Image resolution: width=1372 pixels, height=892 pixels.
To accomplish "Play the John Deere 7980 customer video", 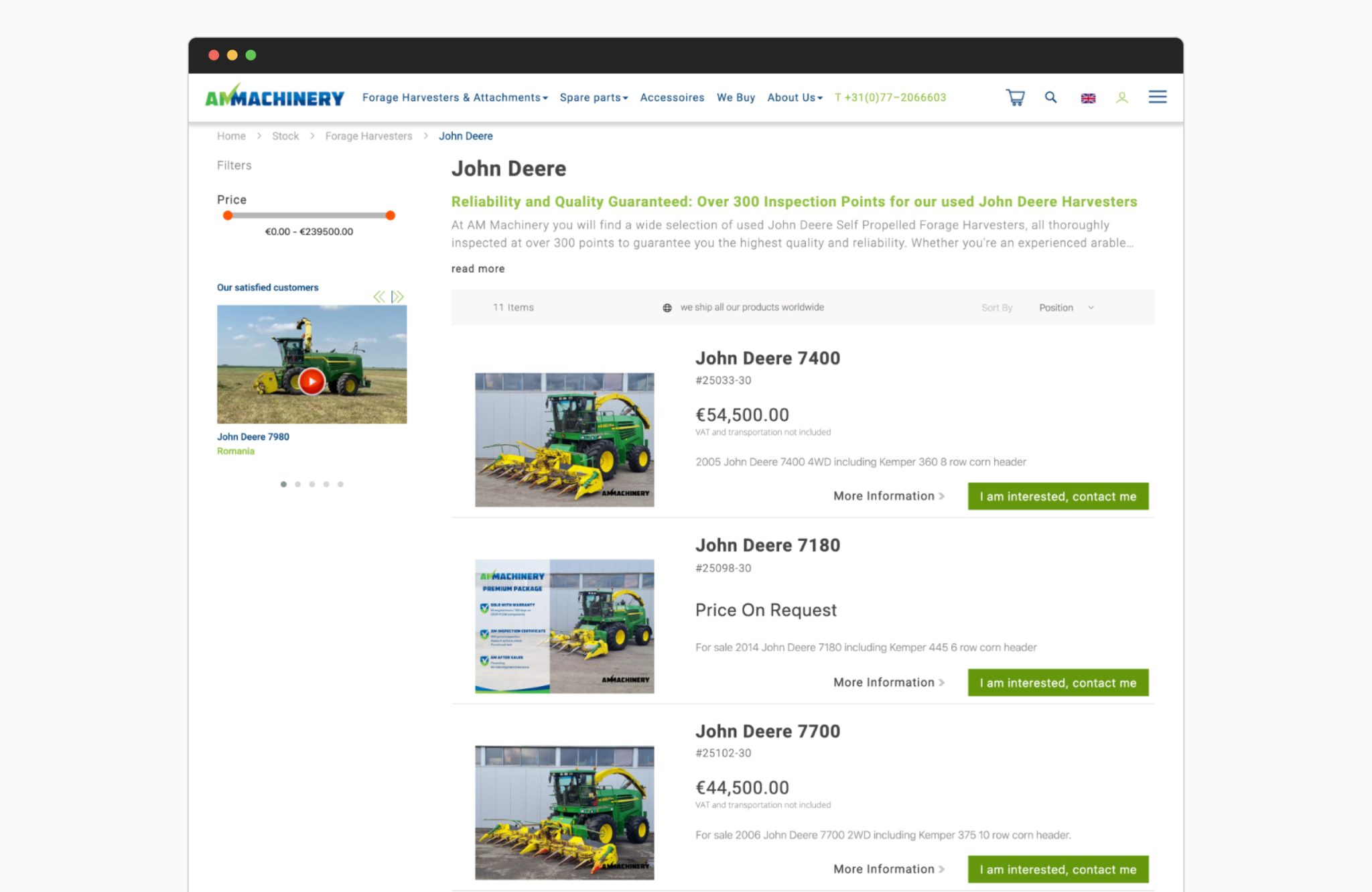I will coord(312,381).
